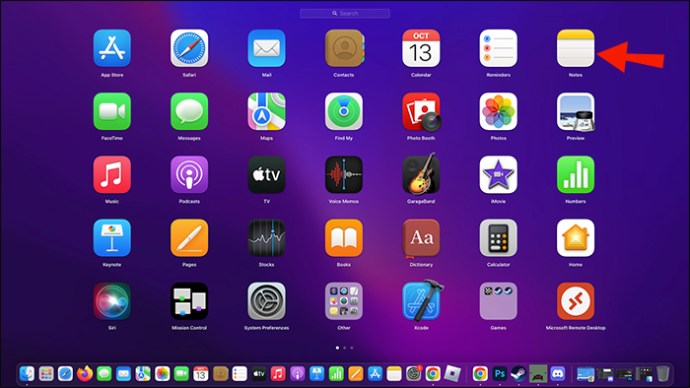Open iMovie
Screen dimensions: 690x388
498,175
